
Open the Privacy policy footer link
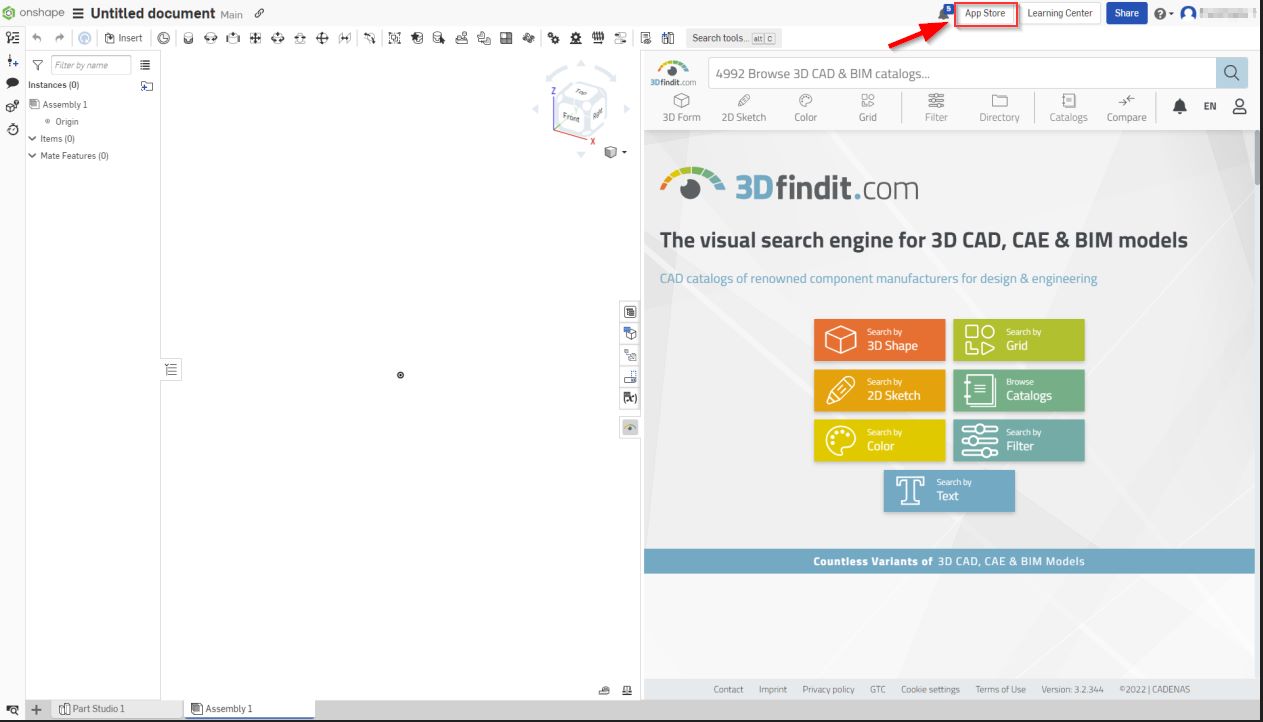(x=828, y=689)
